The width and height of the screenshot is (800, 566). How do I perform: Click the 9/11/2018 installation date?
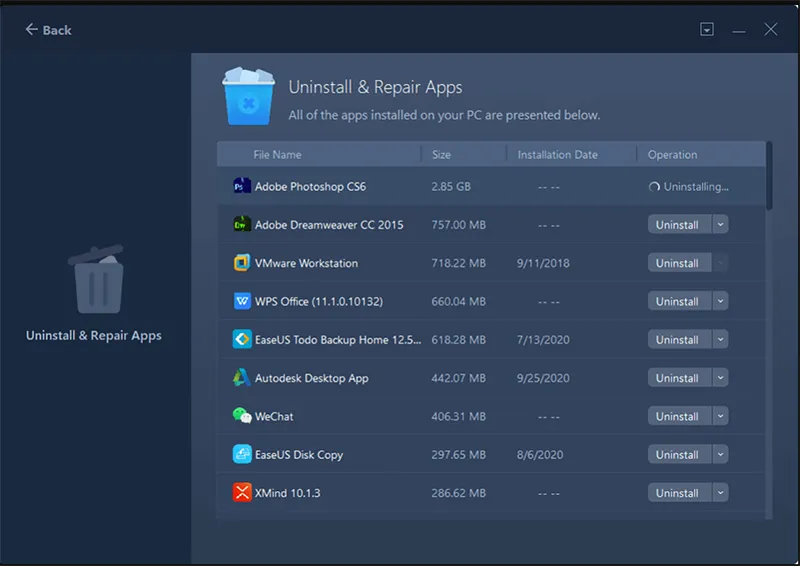click(543, 263)
